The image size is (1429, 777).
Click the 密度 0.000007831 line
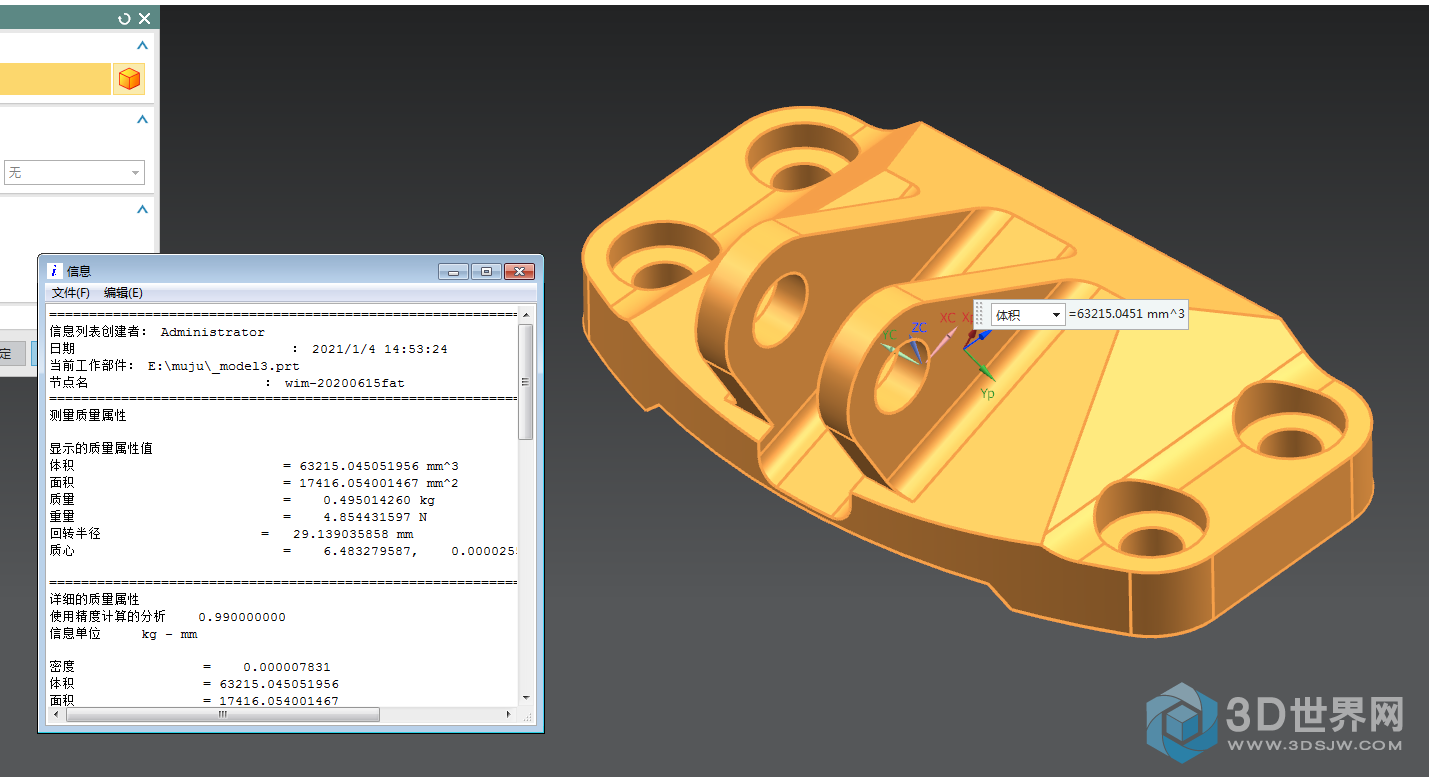click(x=190, y=667)
